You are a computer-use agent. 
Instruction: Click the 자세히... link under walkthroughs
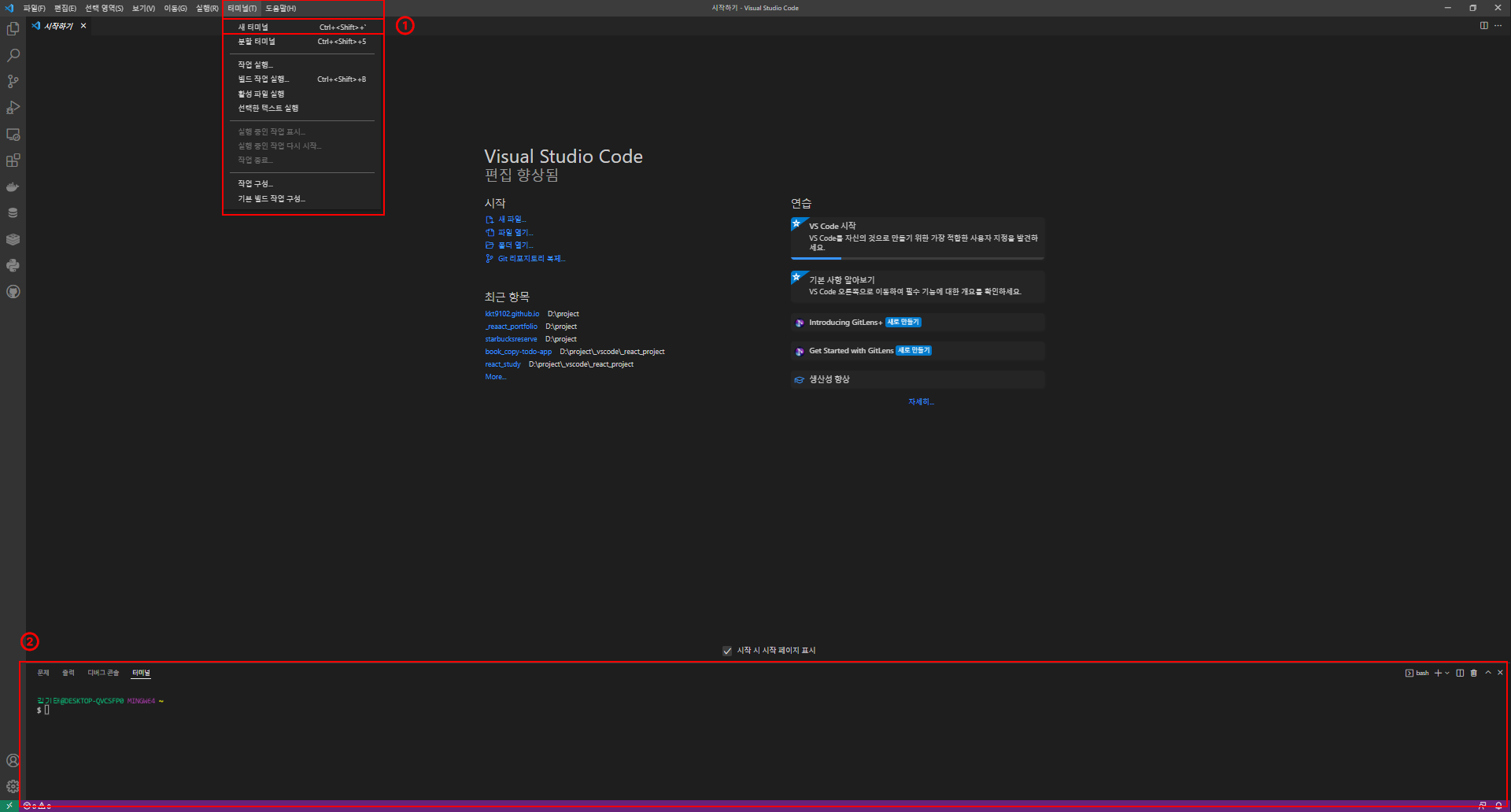[x=921, y=402]
